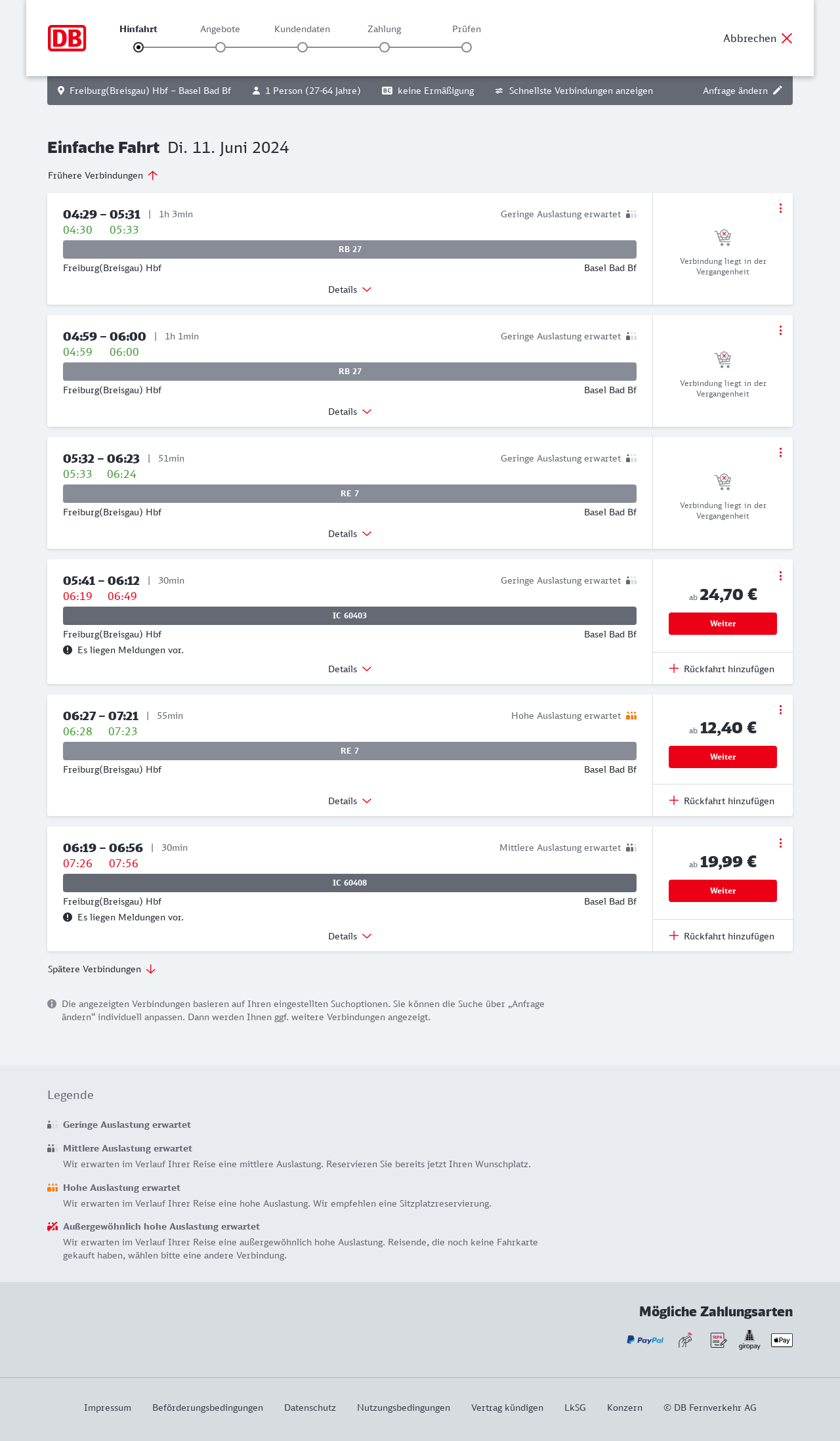Select the Zahlung step in progress bar

385,47
